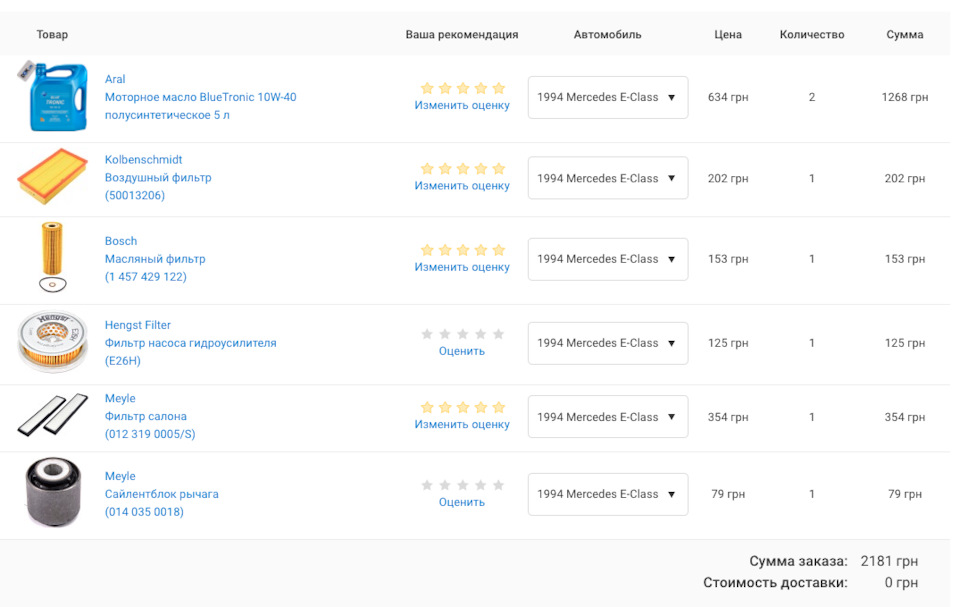Open car dropdown for Kolbenschmidt row

point(608,178)
